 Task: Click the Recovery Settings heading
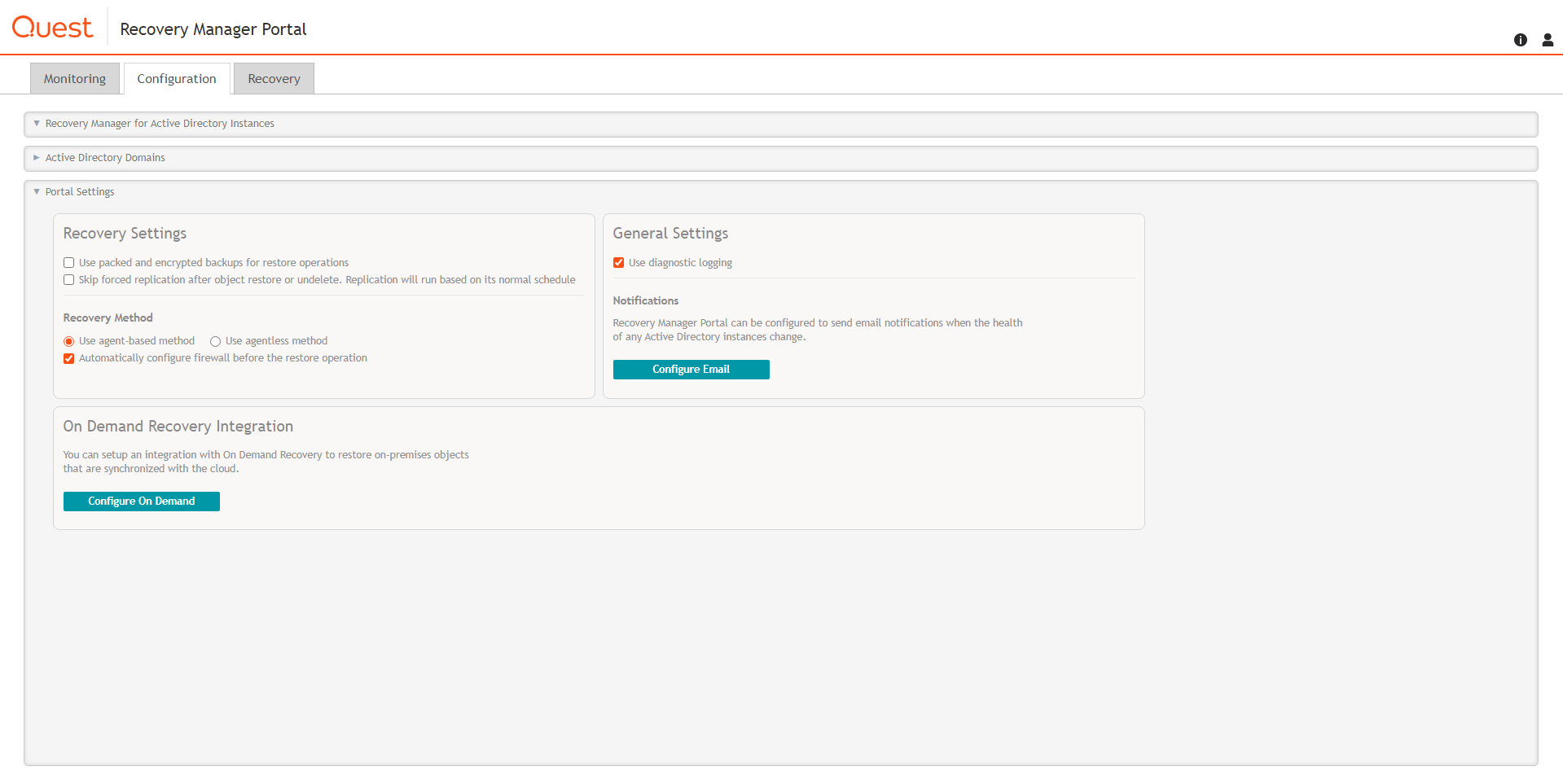pyautogui.click(x=125, y=234)
